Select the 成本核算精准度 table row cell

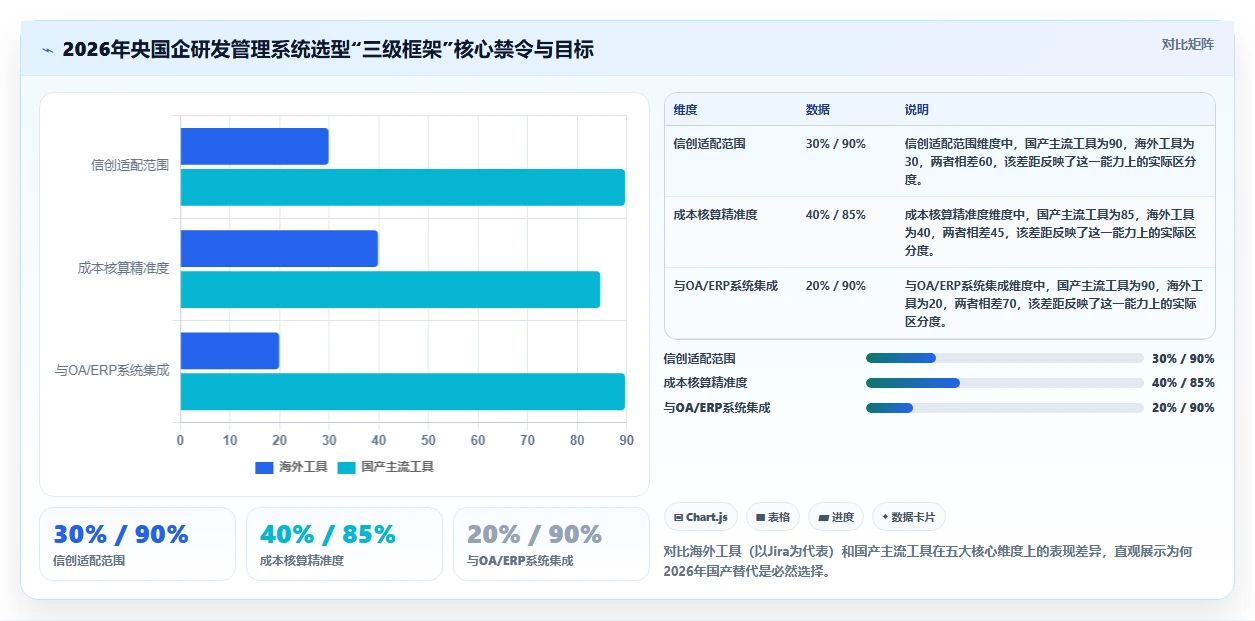point(716,215)
